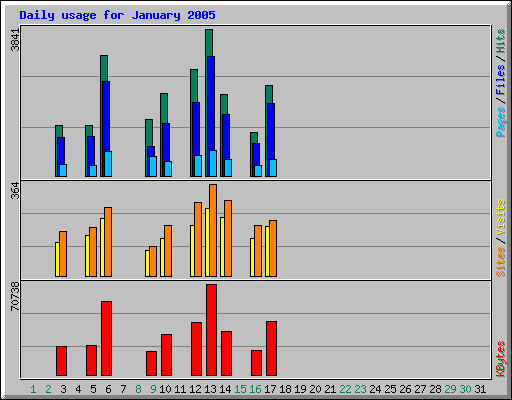Click day 19 on the date axis
This screenshot has height=400, width=512.
pos(300,389)
